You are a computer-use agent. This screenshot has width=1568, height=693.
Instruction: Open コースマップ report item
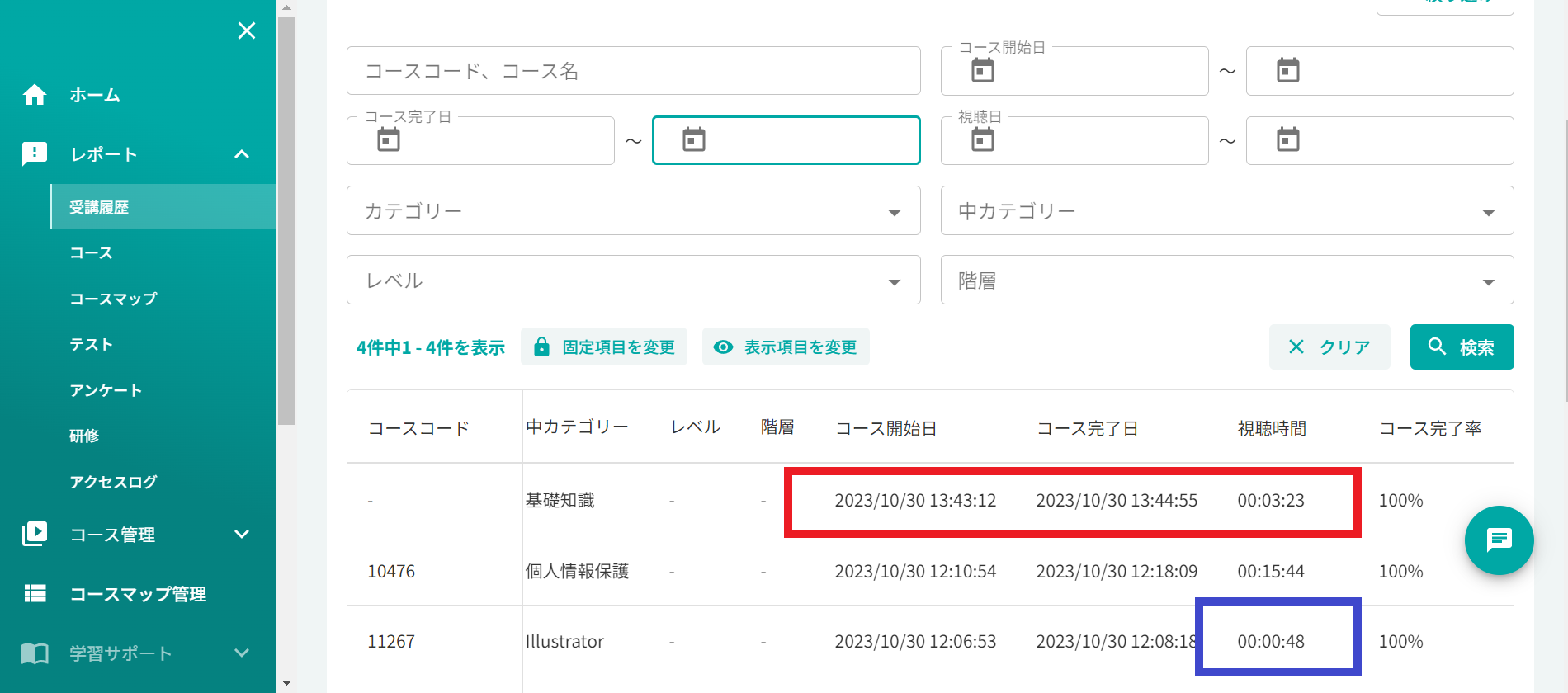pyautogui.click(x=113, y=299)
